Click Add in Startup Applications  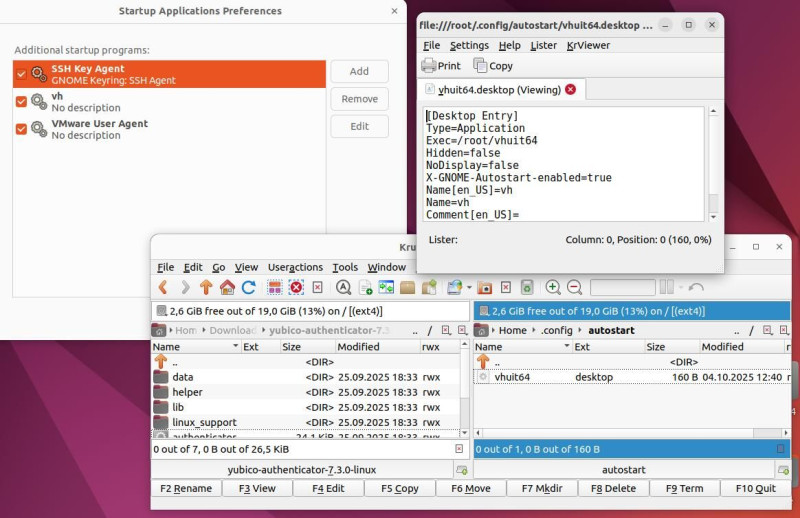[x=359, y=71]
